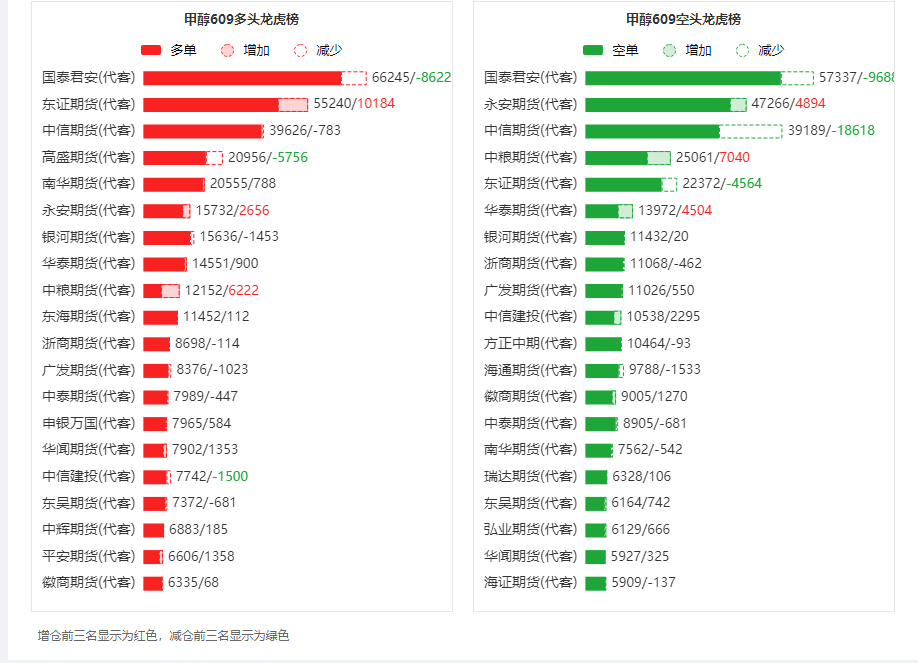Viewport: 918px width, 663px height.
Task: Toggle dashed green 减少 legend circle in short chart
Action: pyautogui.click(x=742, y=50)
